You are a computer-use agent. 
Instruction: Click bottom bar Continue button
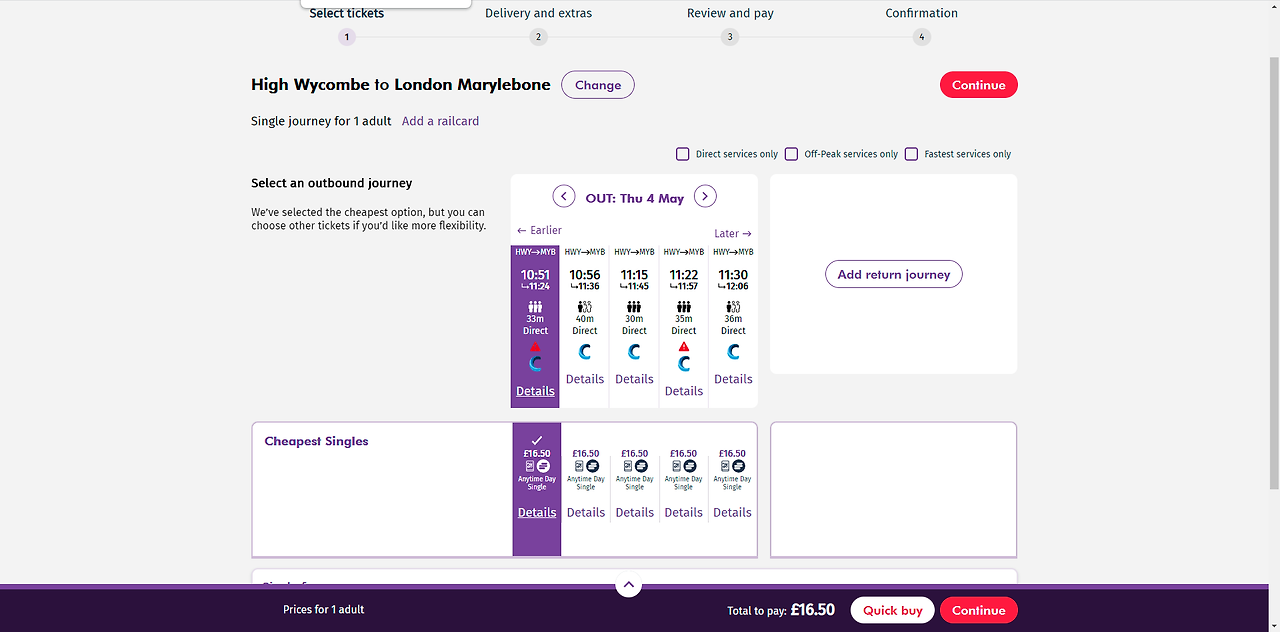[x=979, y=610]
